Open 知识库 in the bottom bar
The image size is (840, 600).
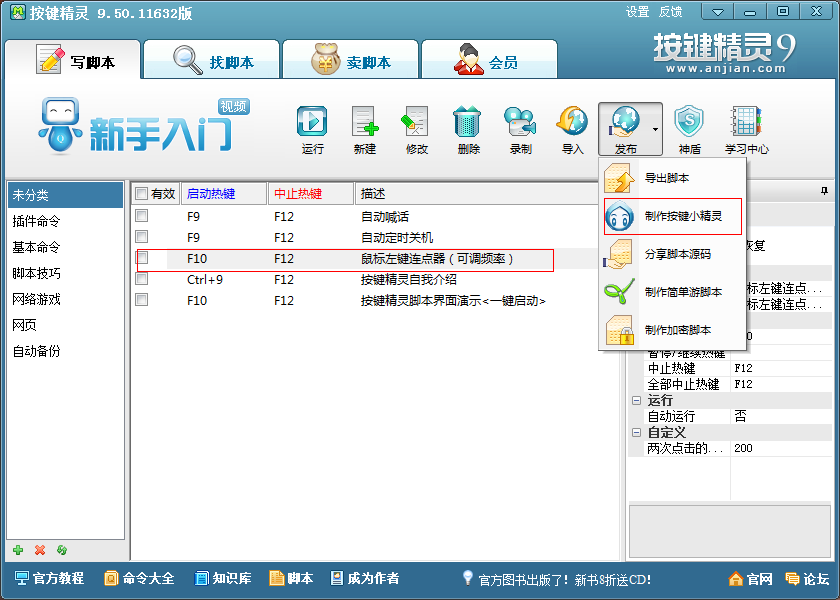pos(223,578)
